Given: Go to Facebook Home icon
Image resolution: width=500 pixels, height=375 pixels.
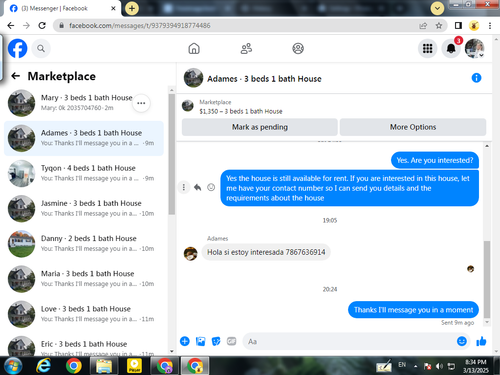Looking at the screenshot, I should click(x=194, y=49).
